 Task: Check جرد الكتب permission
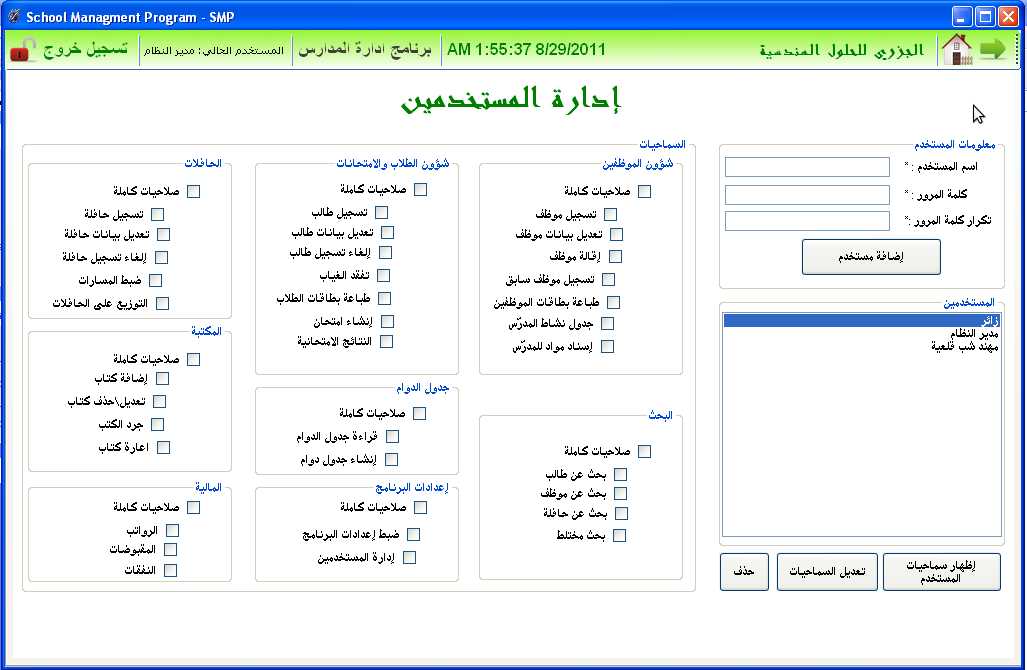coord(157,424)
